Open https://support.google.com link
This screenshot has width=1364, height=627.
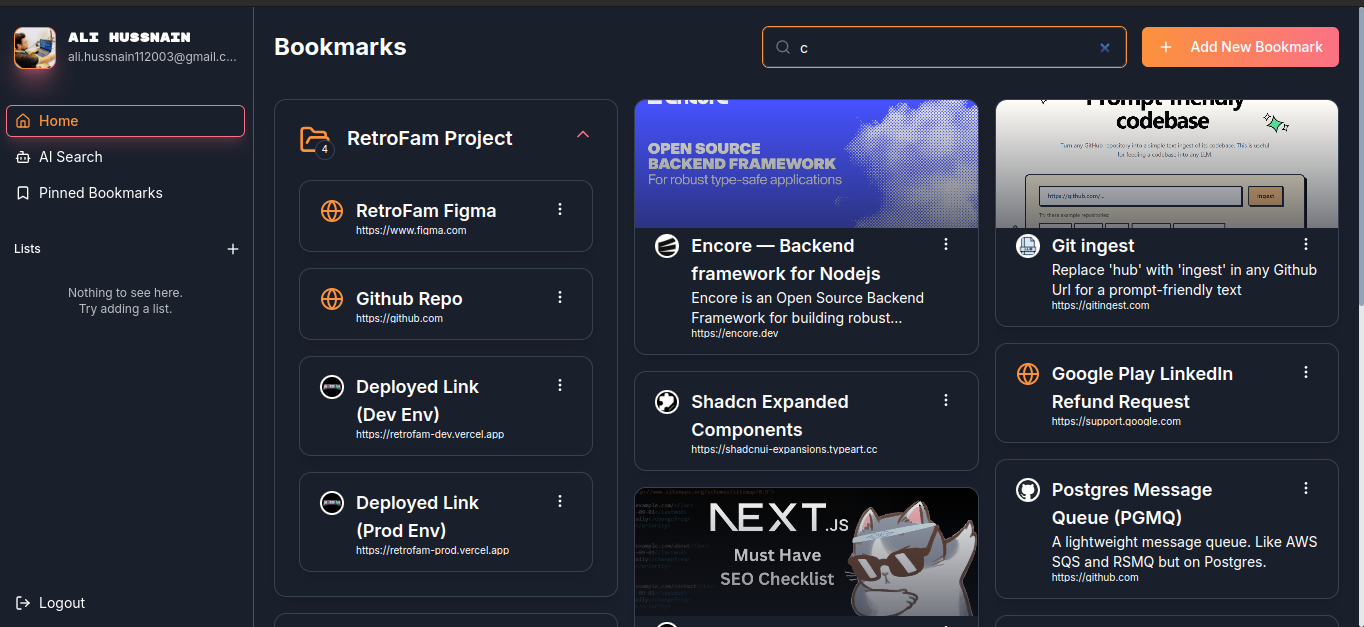[x=1116, y=421]
